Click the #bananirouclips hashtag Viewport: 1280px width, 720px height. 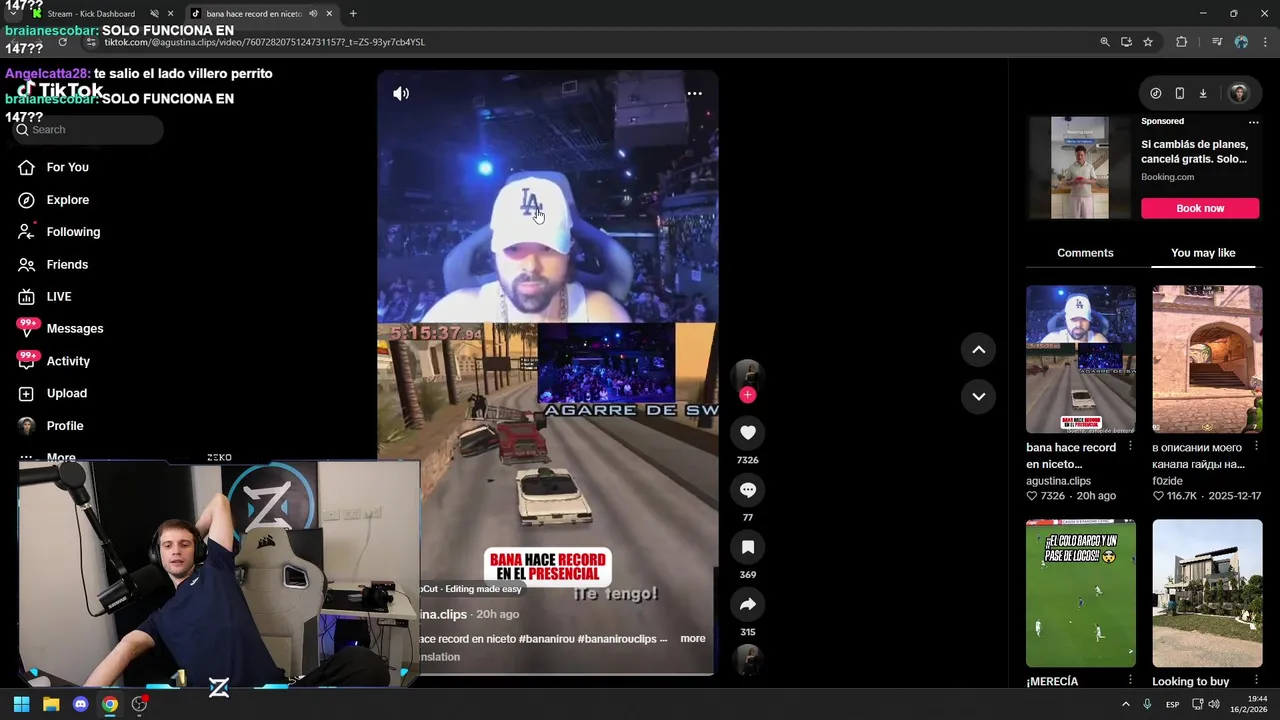[x=617, y=639]
